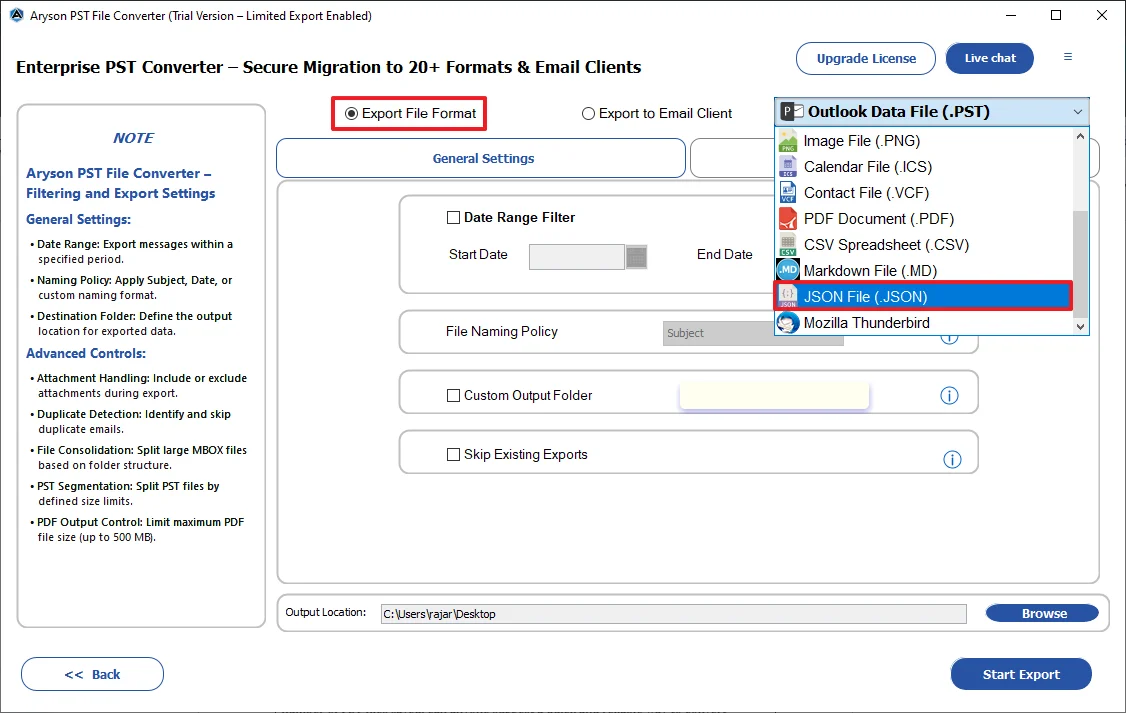Image resolution: width=1126 pixels, height=713 pixels.
Task: Open the hamburger menu icon
Action: 1068,57
